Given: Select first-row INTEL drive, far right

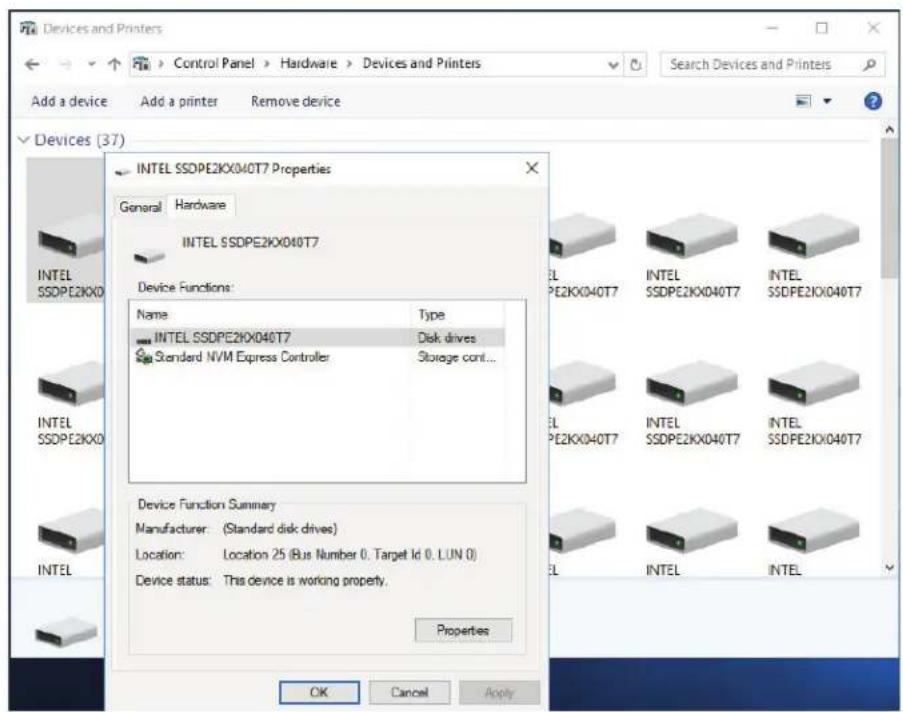Looking at the screenshot, I should 814,256.
